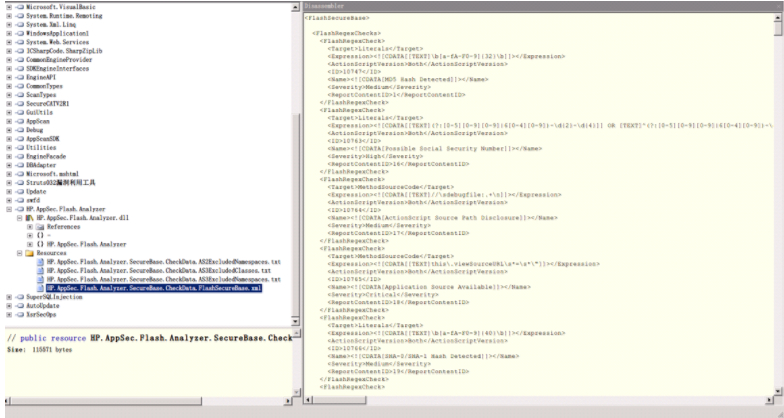Select the EngineAPI tree item label
The width and height of the screenshot is (784, 418).
point(41,78)
